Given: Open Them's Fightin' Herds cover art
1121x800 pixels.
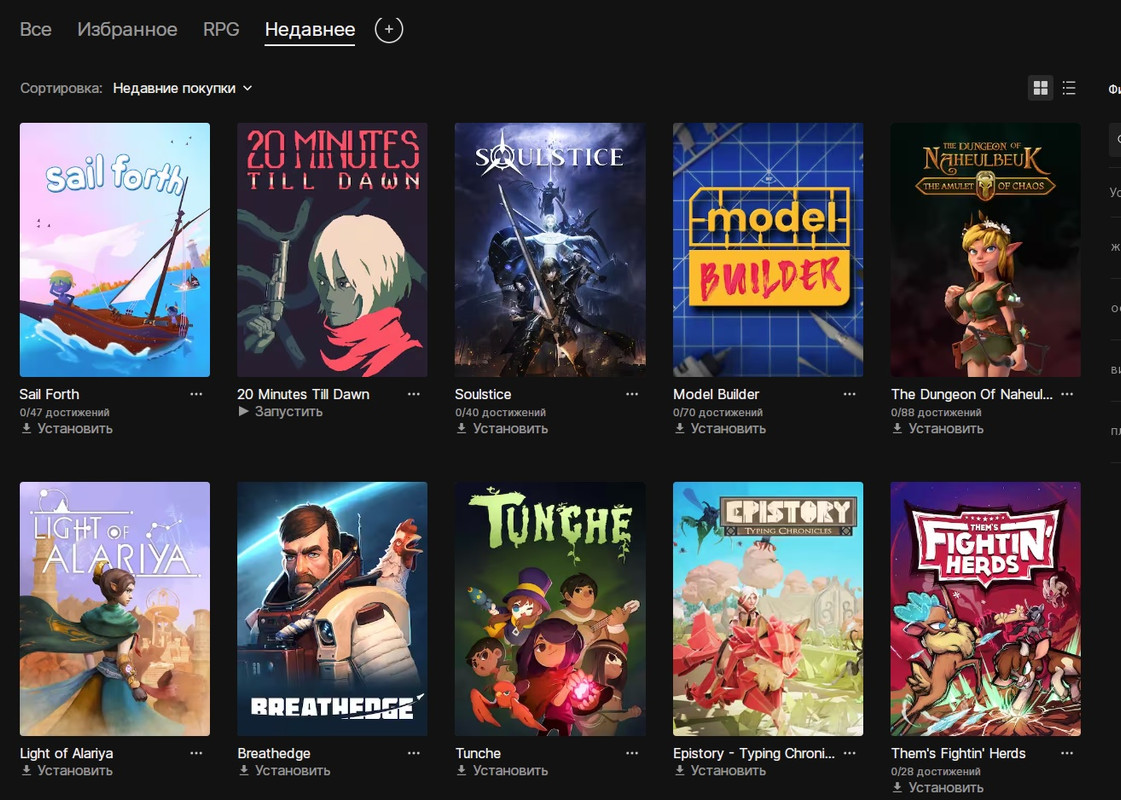Looking at the screenshot, I should [986, 608].
